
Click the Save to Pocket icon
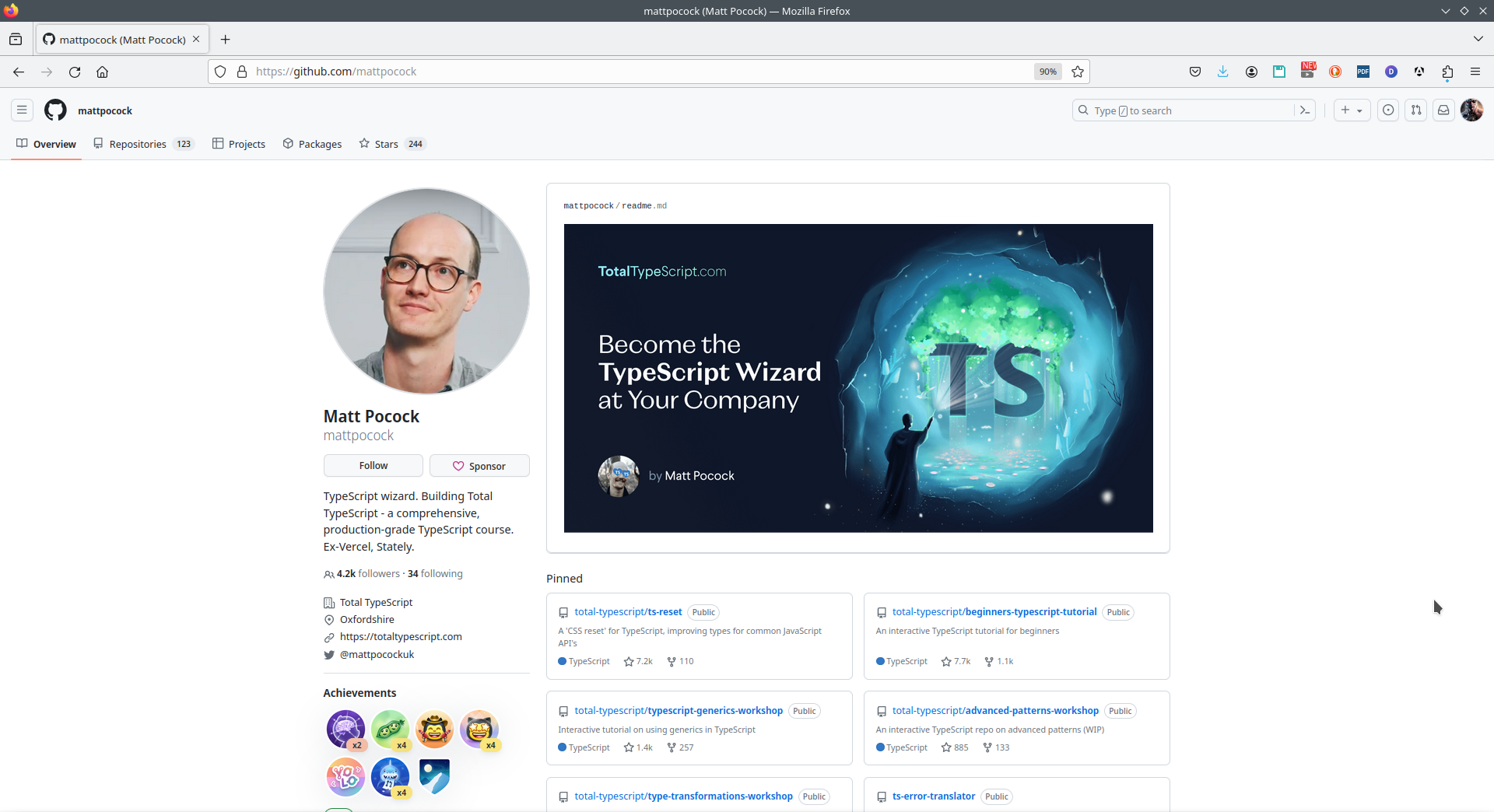[x=1195, y=72]
